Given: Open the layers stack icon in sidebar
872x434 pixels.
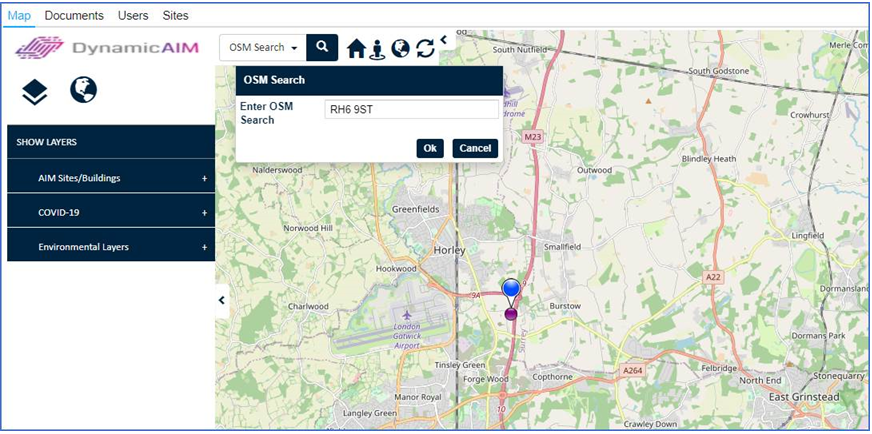Looking at the screenshot, I should click(x=35, y=91).
